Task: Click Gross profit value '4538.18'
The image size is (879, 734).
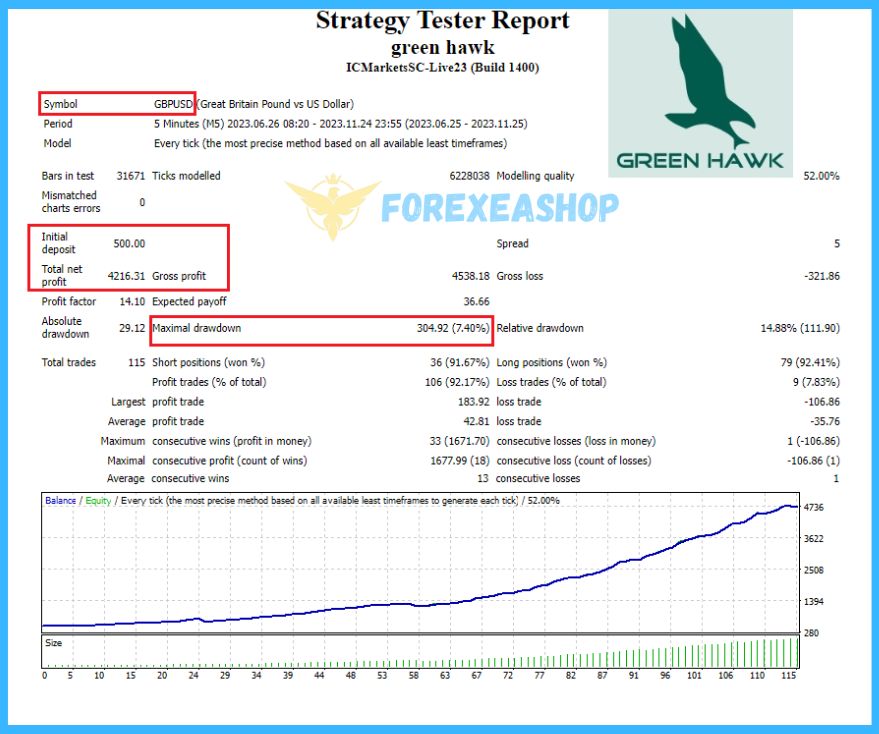Action: pyautogui.click(x=471, y=276)
